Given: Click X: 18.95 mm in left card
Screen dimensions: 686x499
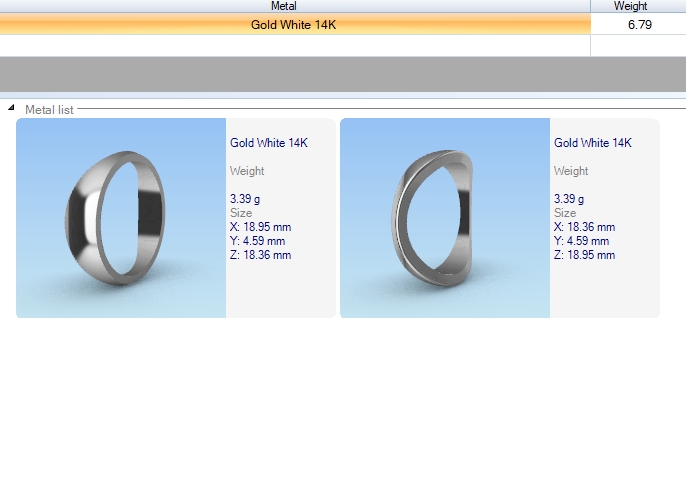Looking at the screenshot, I should point(260,227).
